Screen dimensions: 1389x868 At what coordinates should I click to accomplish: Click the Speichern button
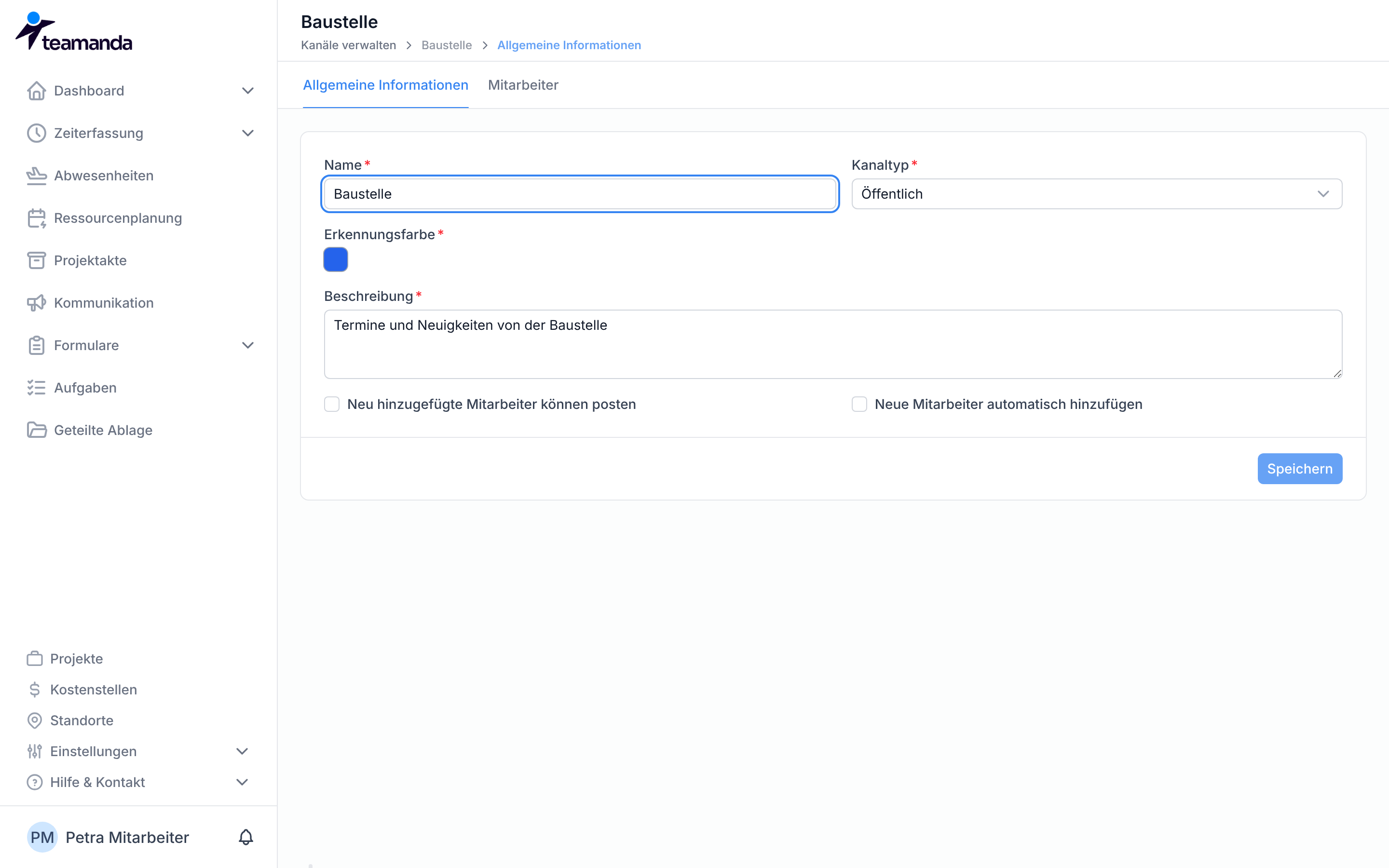[1299, 468]
